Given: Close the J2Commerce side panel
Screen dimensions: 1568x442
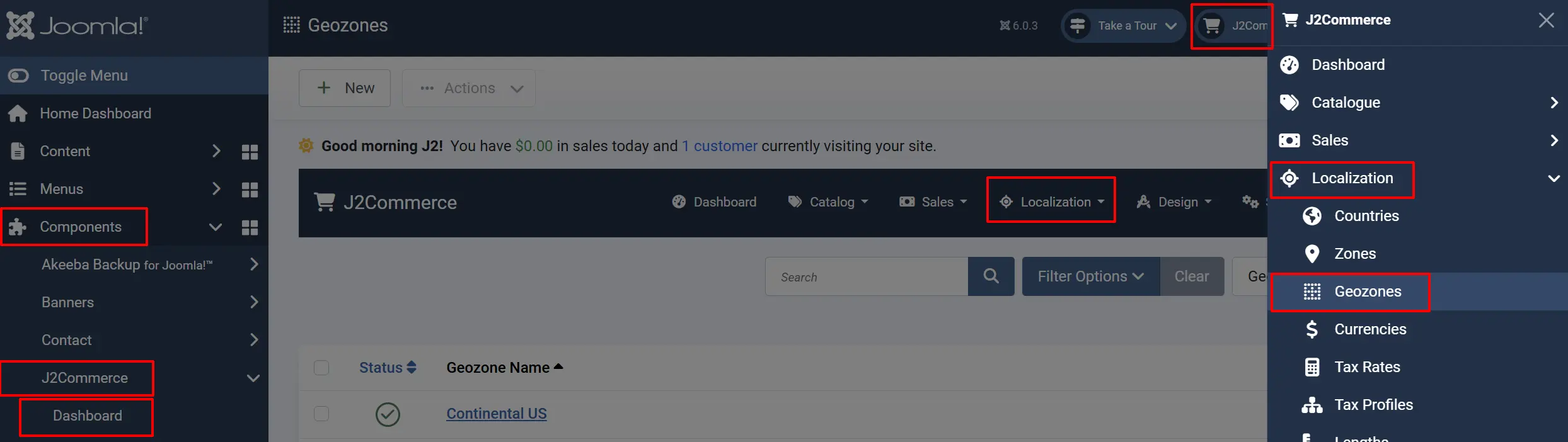Looking at the screenshot, I should pos(1547,20).
